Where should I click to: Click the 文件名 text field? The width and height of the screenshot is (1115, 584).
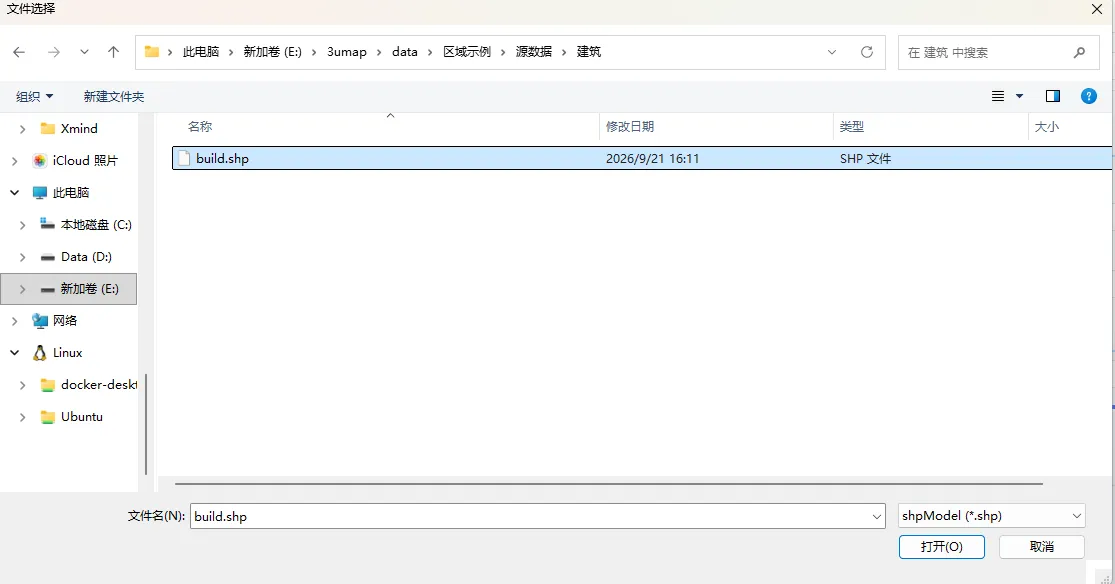[x=538, y=516]
